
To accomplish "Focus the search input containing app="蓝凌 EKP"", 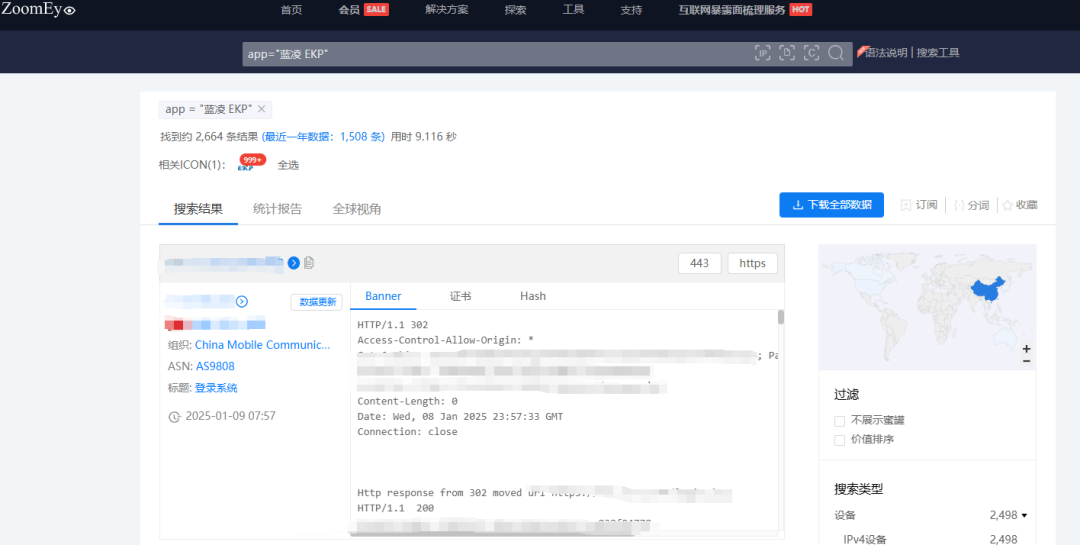I will pyautogui.click(x=496, y=54).
